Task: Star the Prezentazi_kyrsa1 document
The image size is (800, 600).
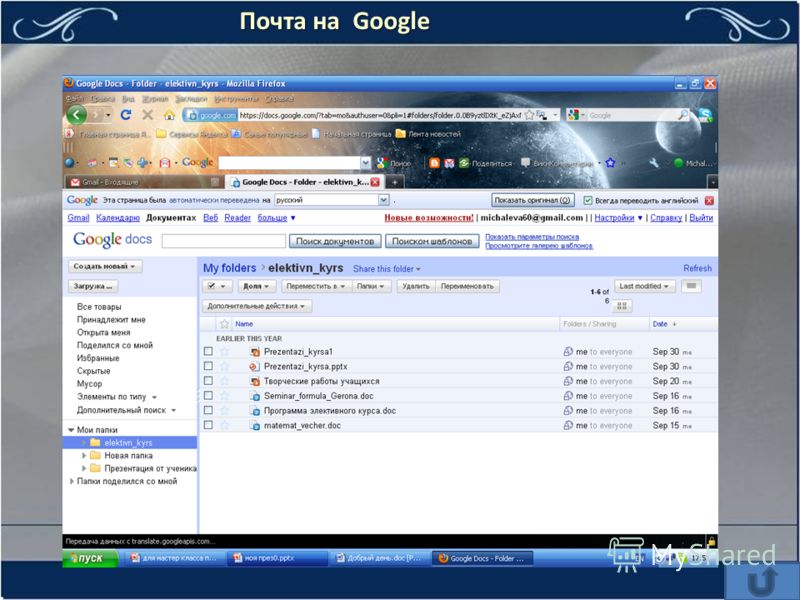Action: pyautogui.click(x=224, y=352)
